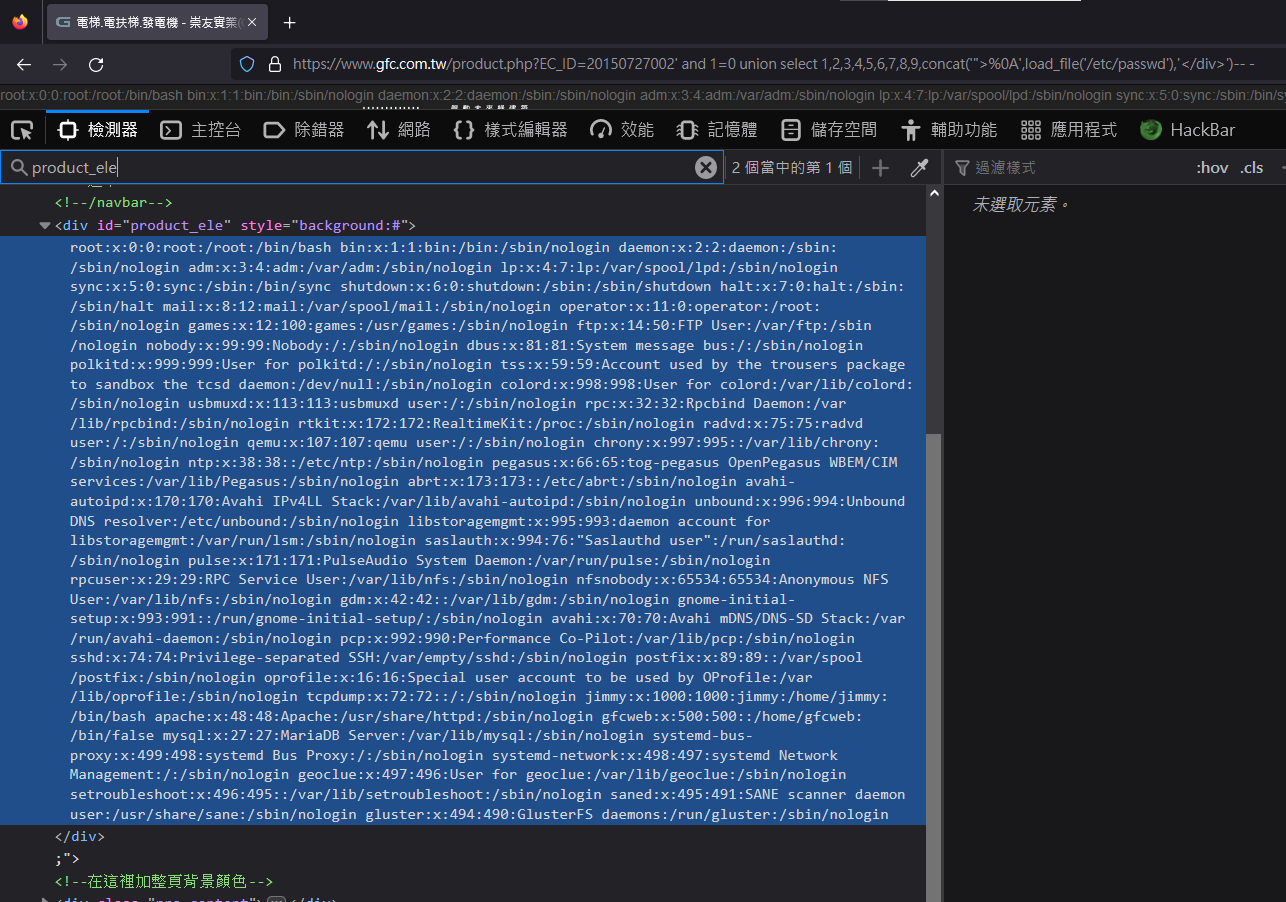Select the 在這裡加整頁背景顏色 comment
The width and height of the screenshot is (1286, 902).
(164, 881)
